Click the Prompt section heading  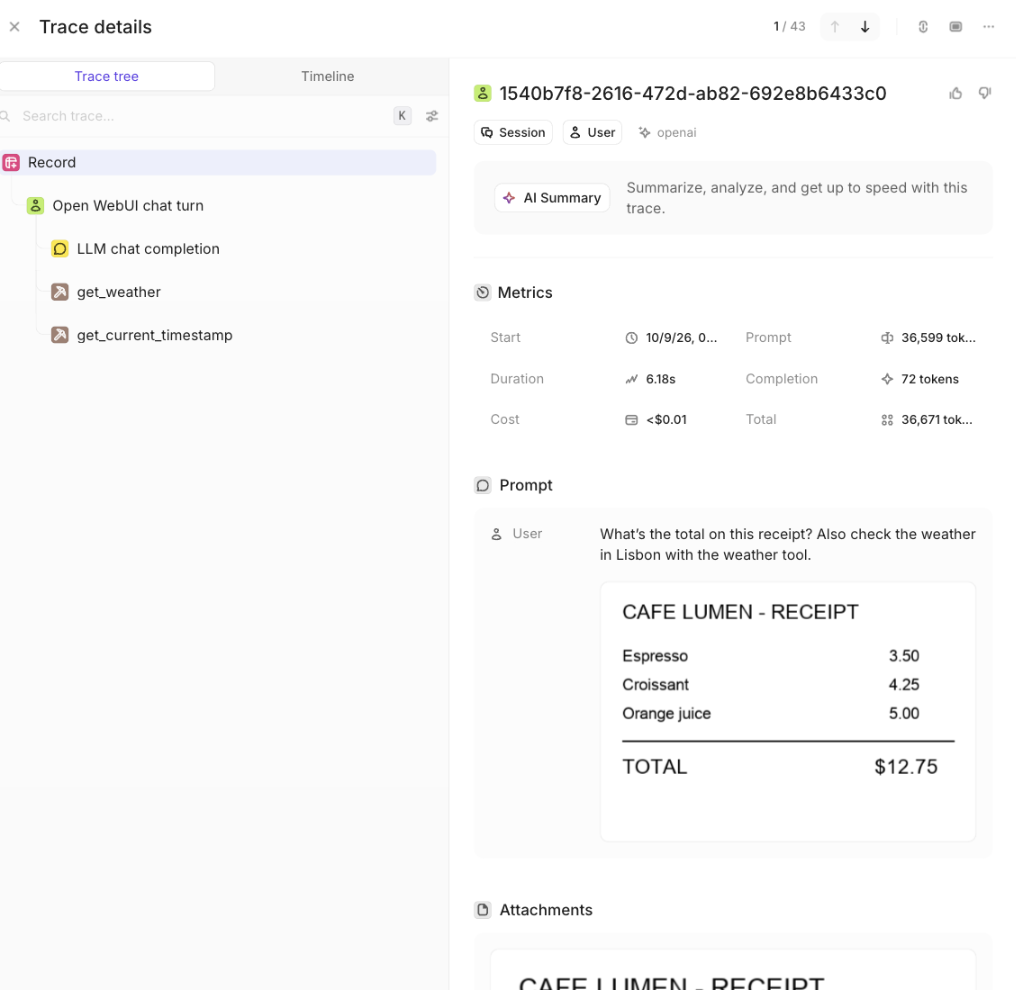pos(525,485)
